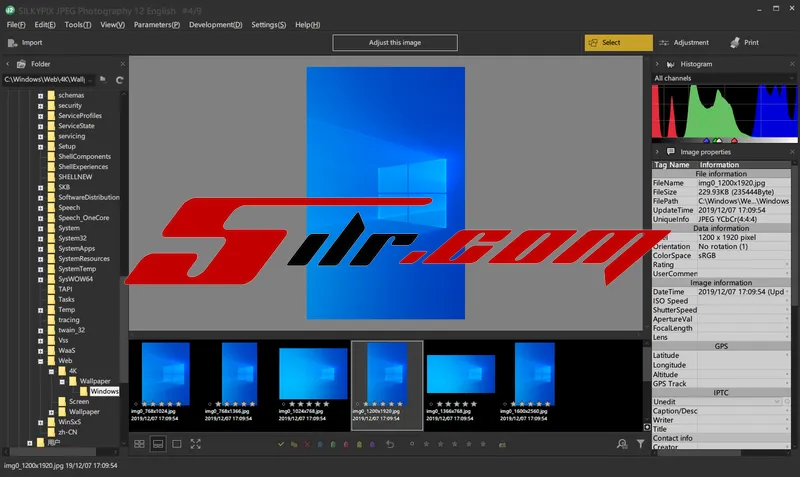
Task: Expand the Setup folder in tree
Action: (x=40, y=146)
